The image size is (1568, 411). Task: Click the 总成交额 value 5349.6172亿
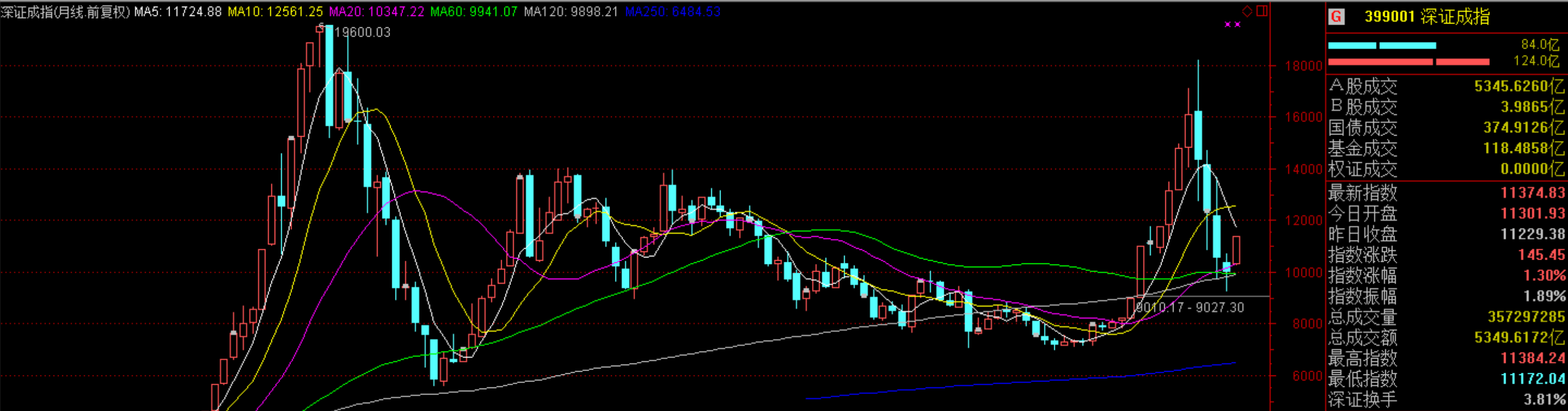[x=1519, y=338]
